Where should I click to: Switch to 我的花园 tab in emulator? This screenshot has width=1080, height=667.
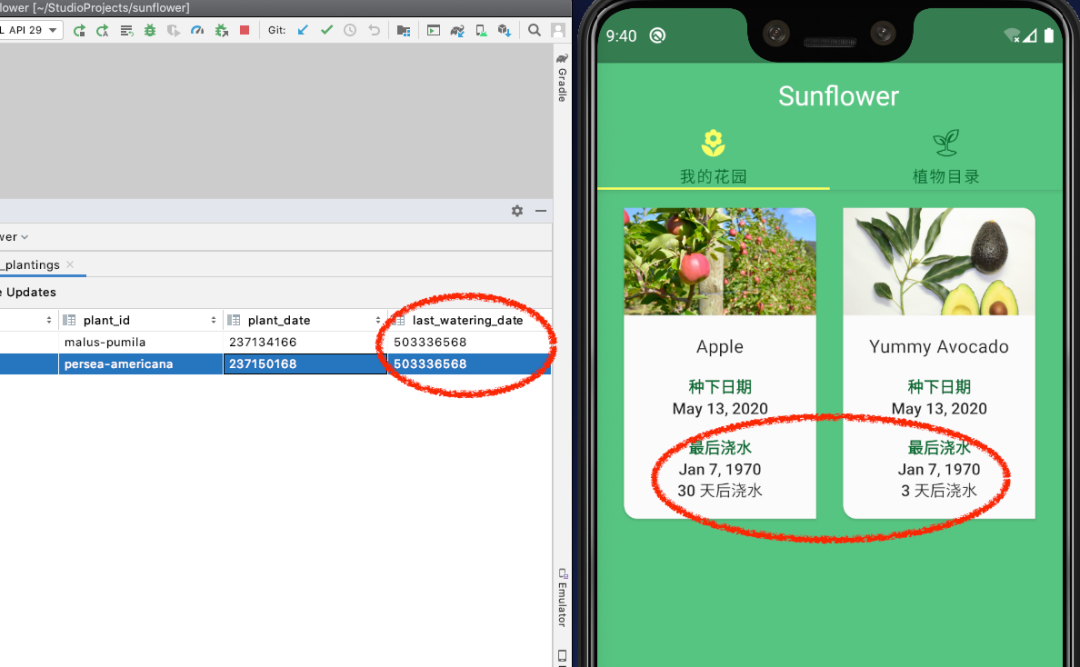714,157
